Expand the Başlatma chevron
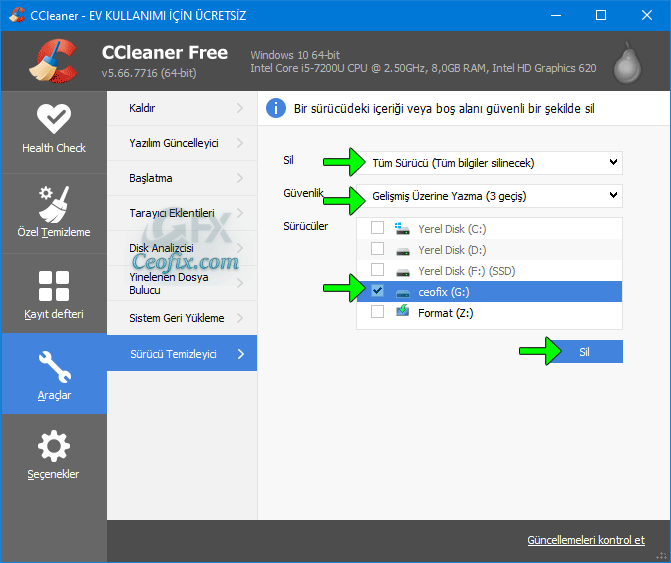671x563 pixels. coord(240,178)
